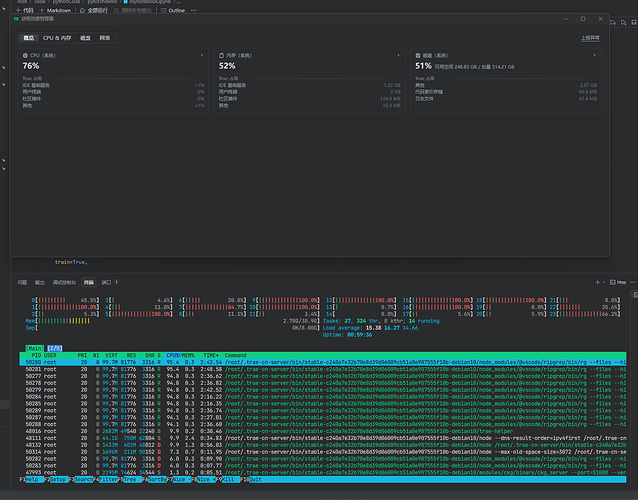Click the 日志文件 row in the disk card
The width and height of the screenshot is (638, 500).
tap(506, 99)
